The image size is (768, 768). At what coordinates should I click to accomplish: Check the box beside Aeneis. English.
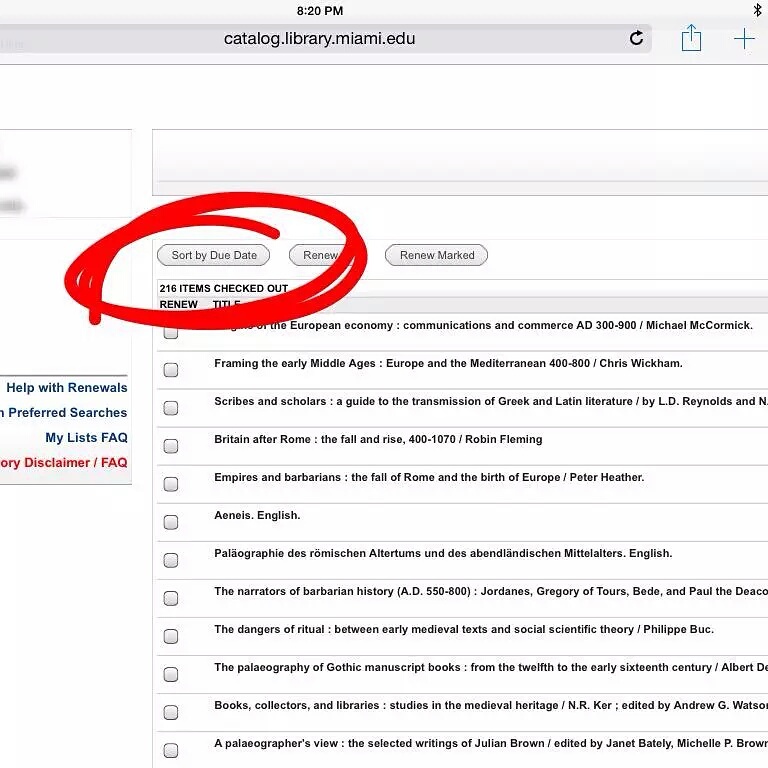point(171,522)
